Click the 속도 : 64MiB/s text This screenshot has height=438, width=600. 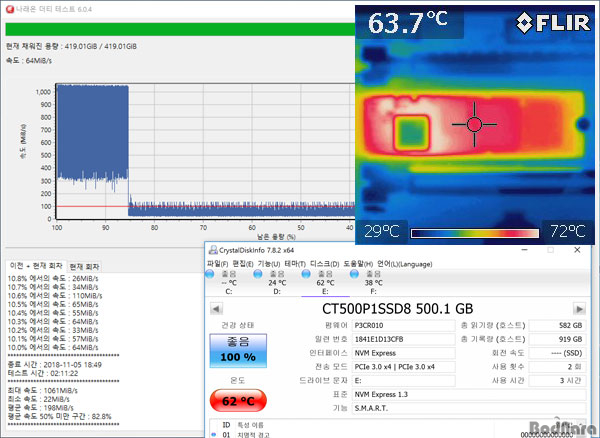click(x=29, y=60)
